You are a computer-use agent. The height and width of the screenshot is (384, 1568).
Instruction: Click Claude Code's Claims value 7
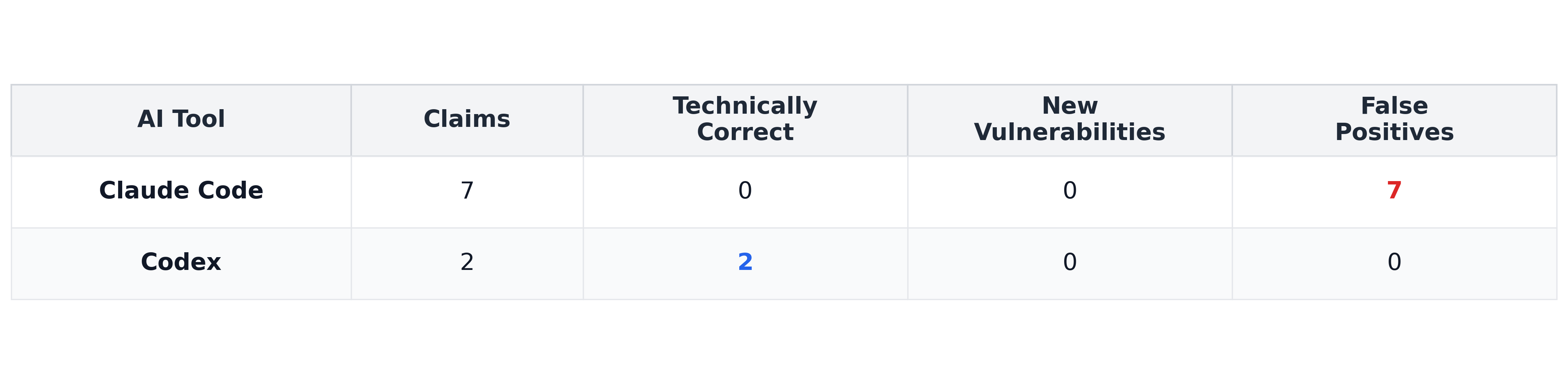(467, 191)
